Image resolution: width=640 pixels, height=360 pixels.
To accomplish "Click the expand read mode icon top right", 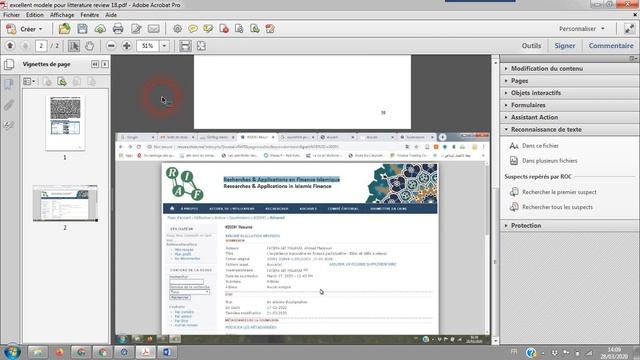I will point(629,29).
